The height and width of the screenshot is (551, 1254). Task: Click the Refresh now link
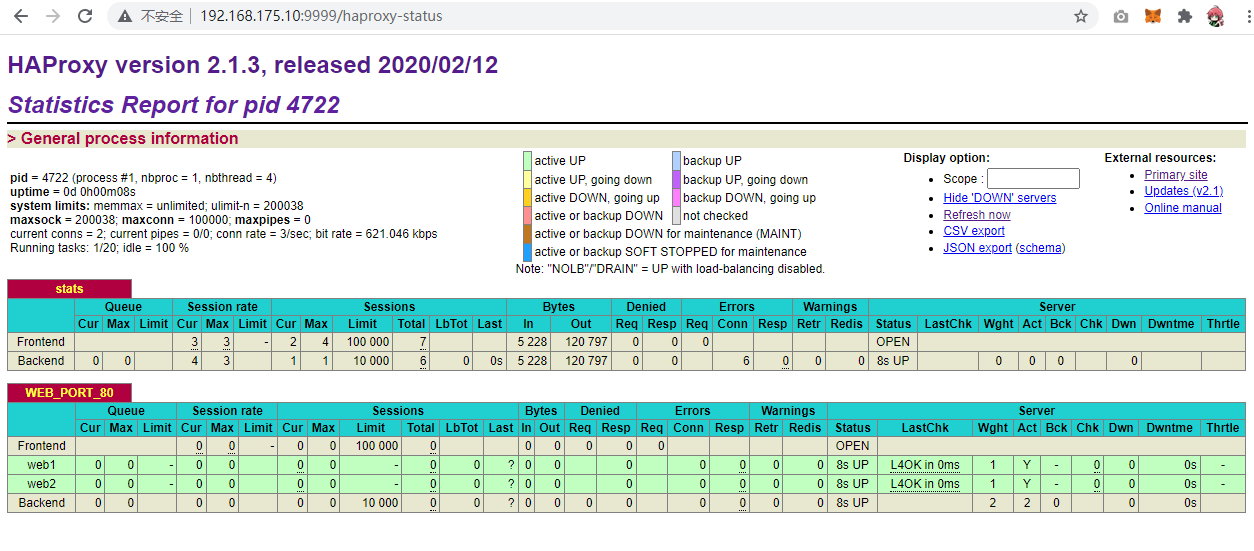976,215
